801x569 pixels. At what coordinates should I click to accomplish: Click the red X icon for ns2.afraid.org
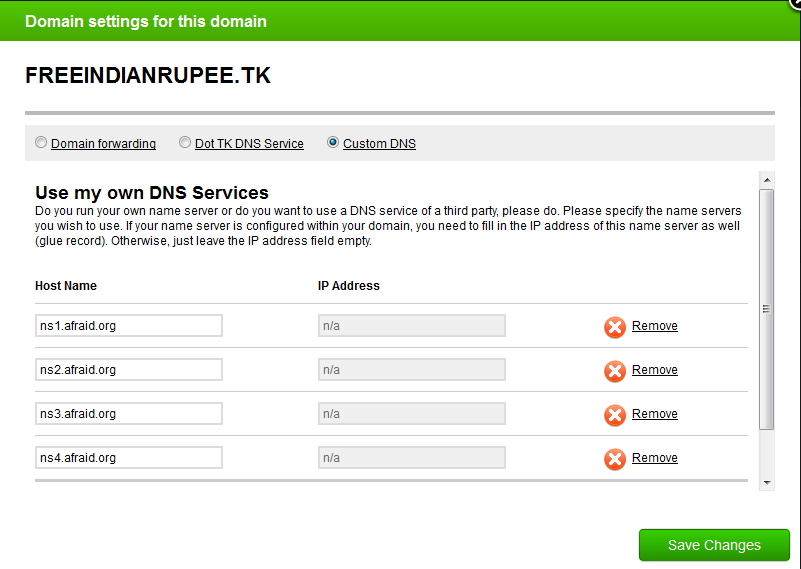[615, 371]
